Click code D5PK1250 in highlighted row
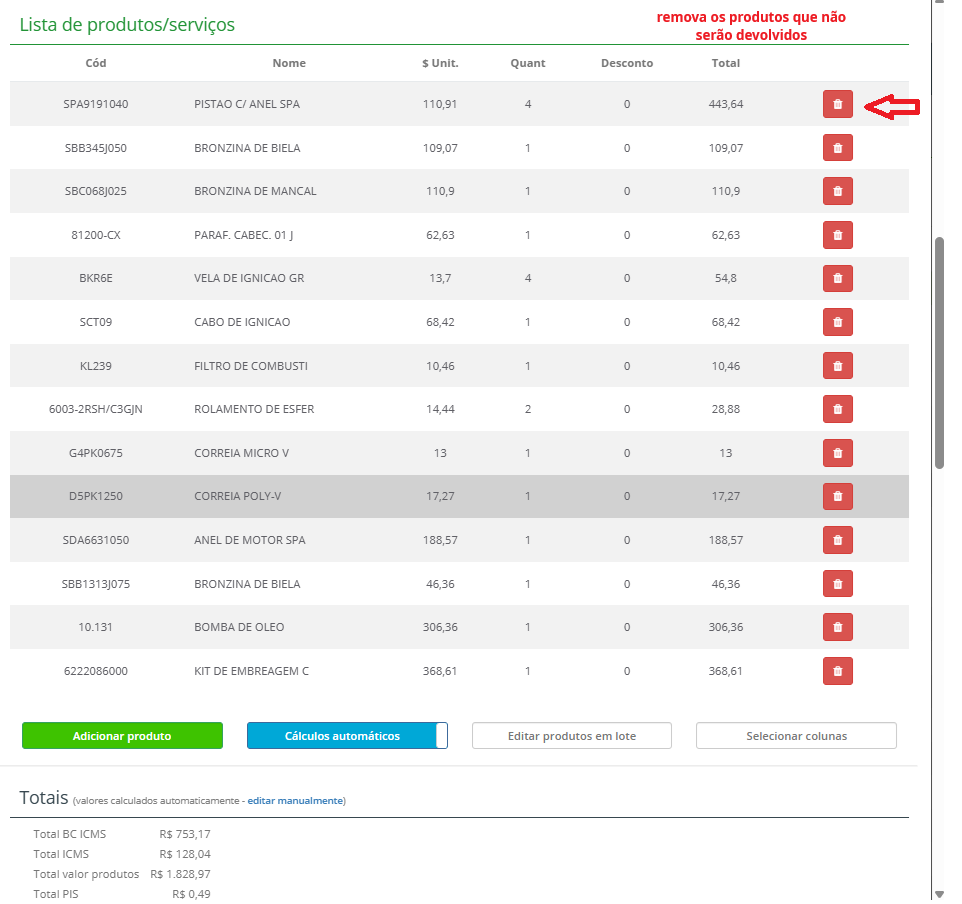 coord(96,496)
